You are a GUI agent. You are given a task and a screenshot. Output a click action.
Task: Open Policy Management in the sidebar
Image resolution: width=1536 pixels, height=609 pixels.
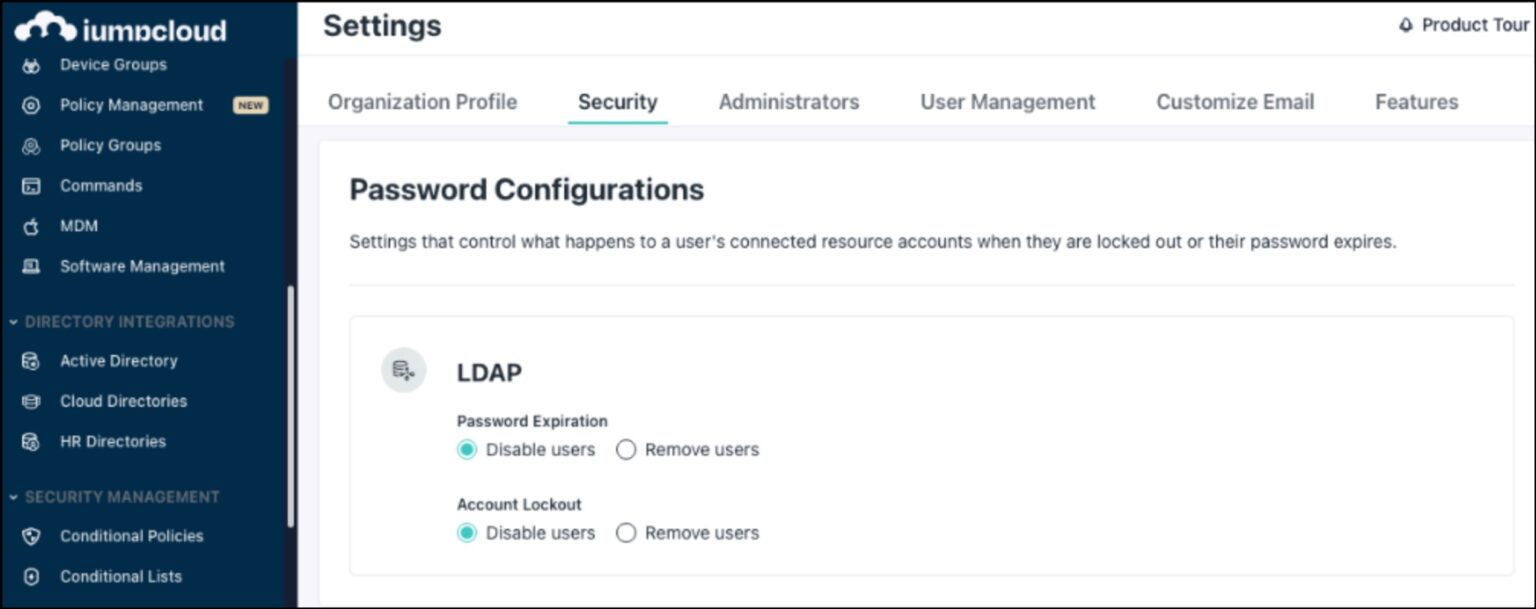(131, 104)
